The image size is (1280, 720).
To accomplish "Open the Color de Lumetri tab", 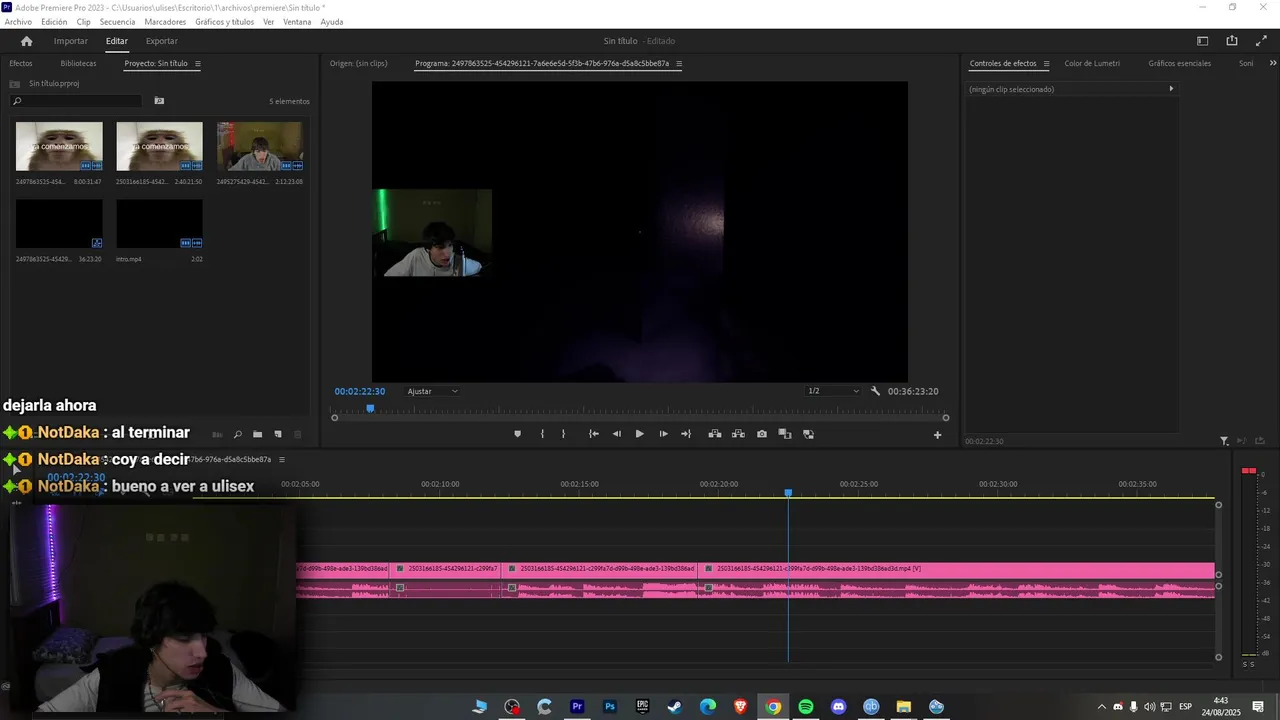I will click(x=1092, y=64).
